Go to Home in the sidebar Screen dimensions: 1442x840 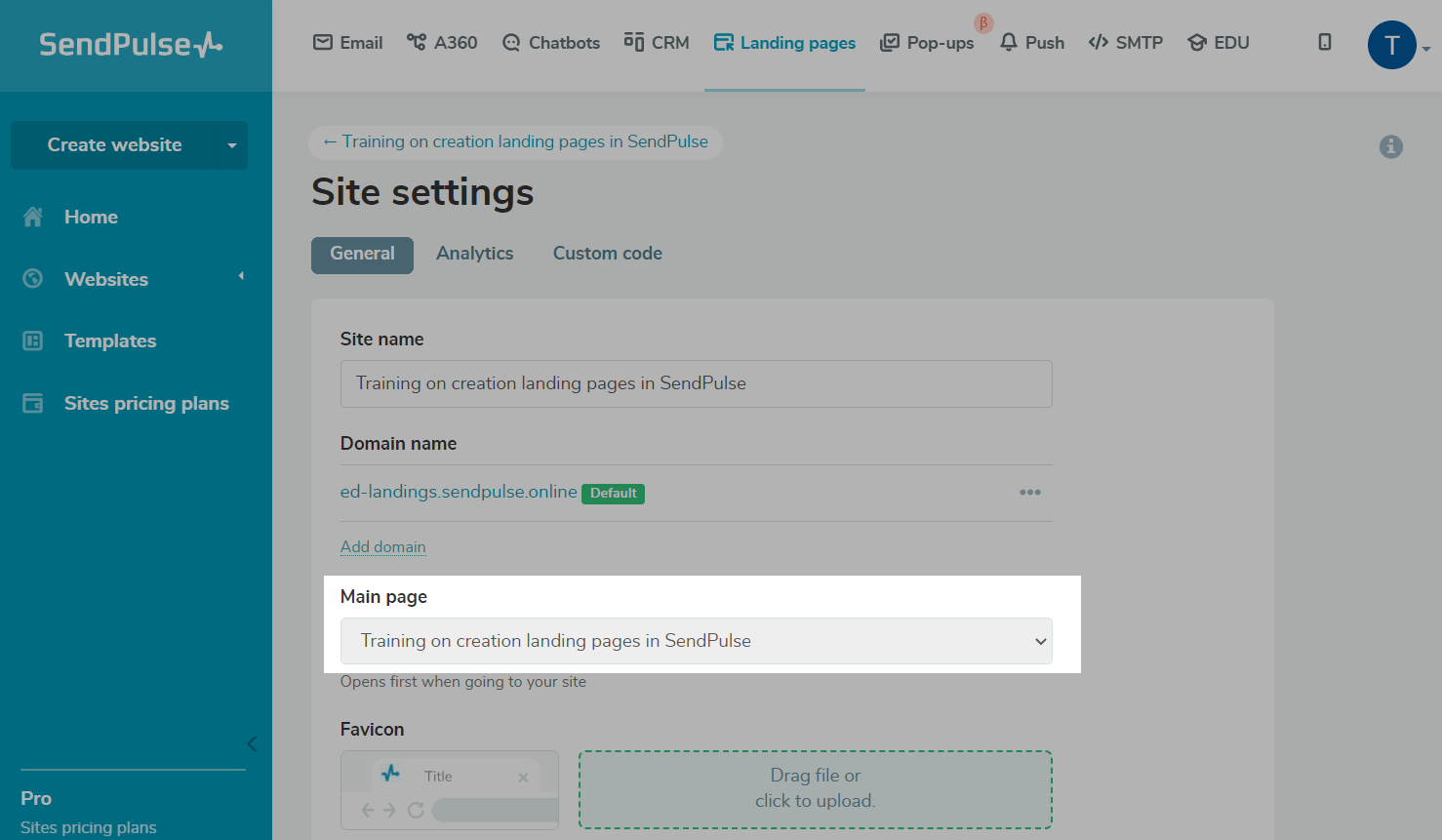pos(91,217)
